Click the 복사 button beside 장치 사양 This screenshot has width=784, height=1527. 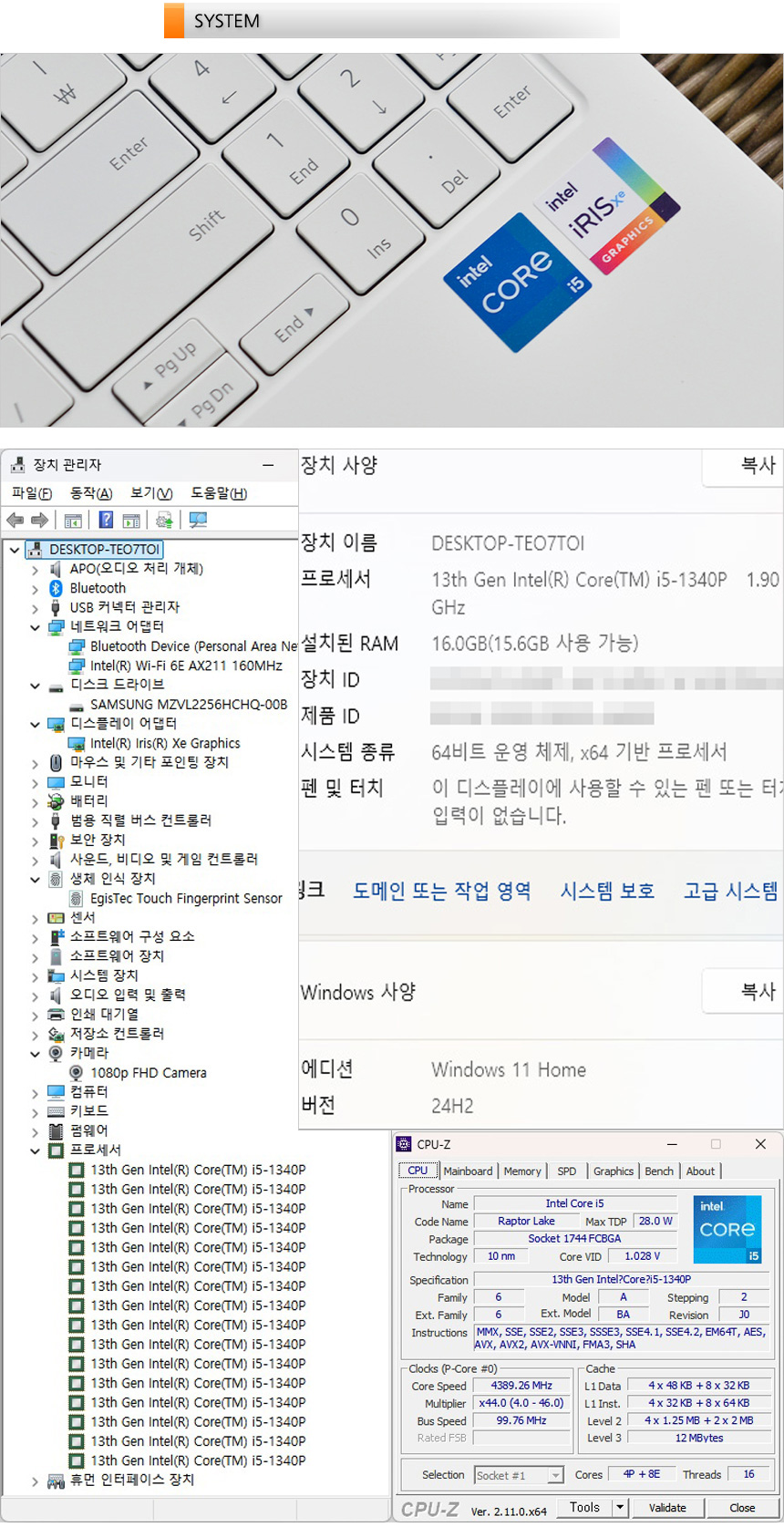(757, 466)
